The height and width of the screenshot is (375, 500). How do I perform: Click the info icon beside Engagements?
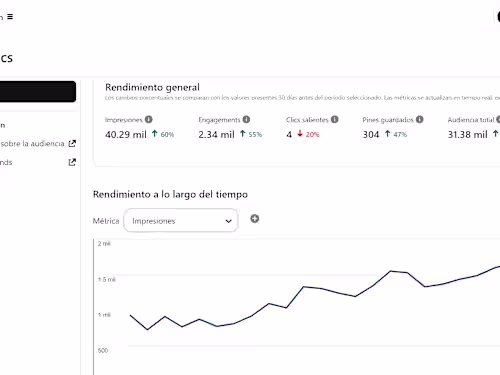pyautogui.click(x=246, y=119)
